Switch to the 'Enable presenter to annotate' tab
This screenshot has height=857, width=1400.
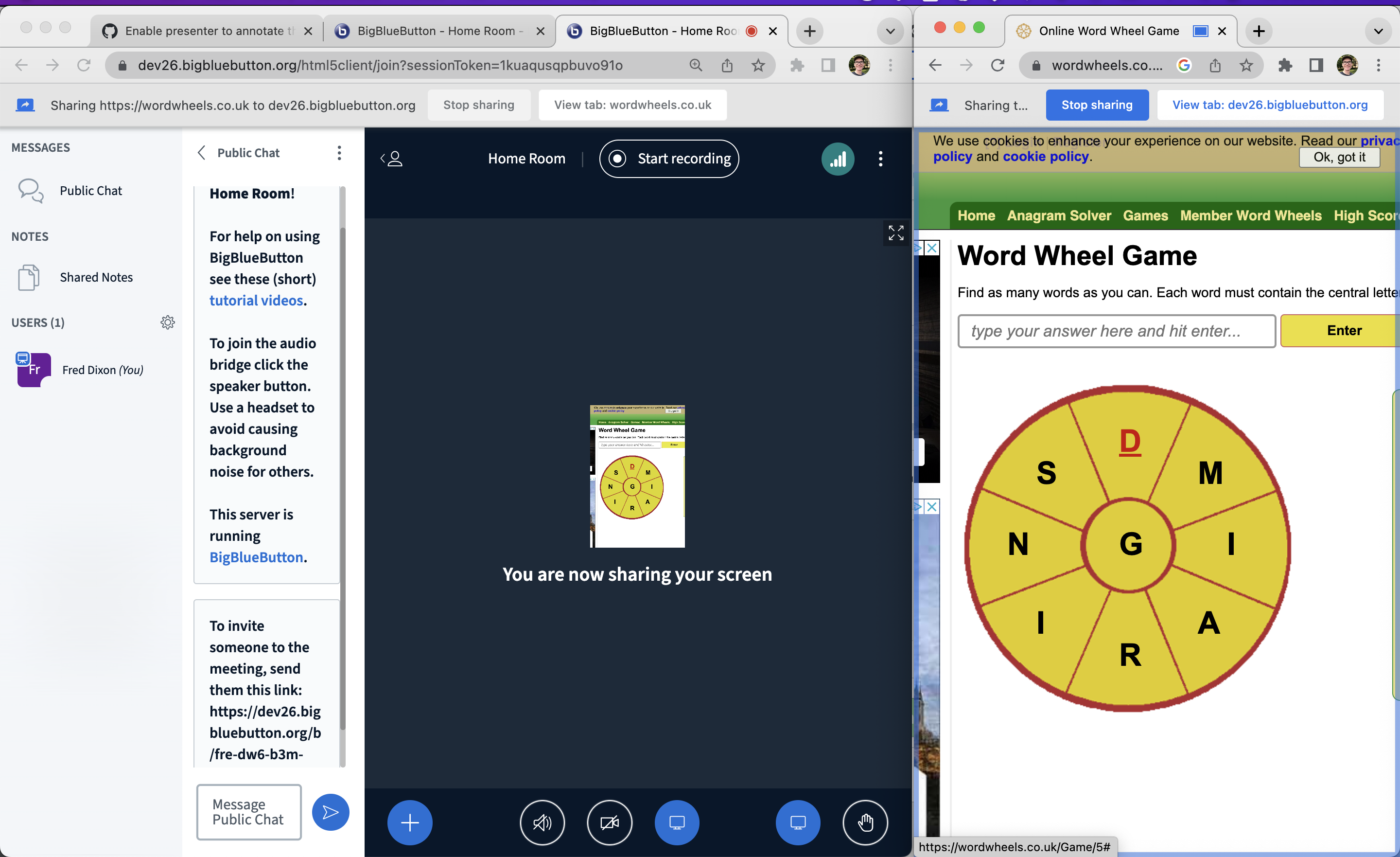205,31
